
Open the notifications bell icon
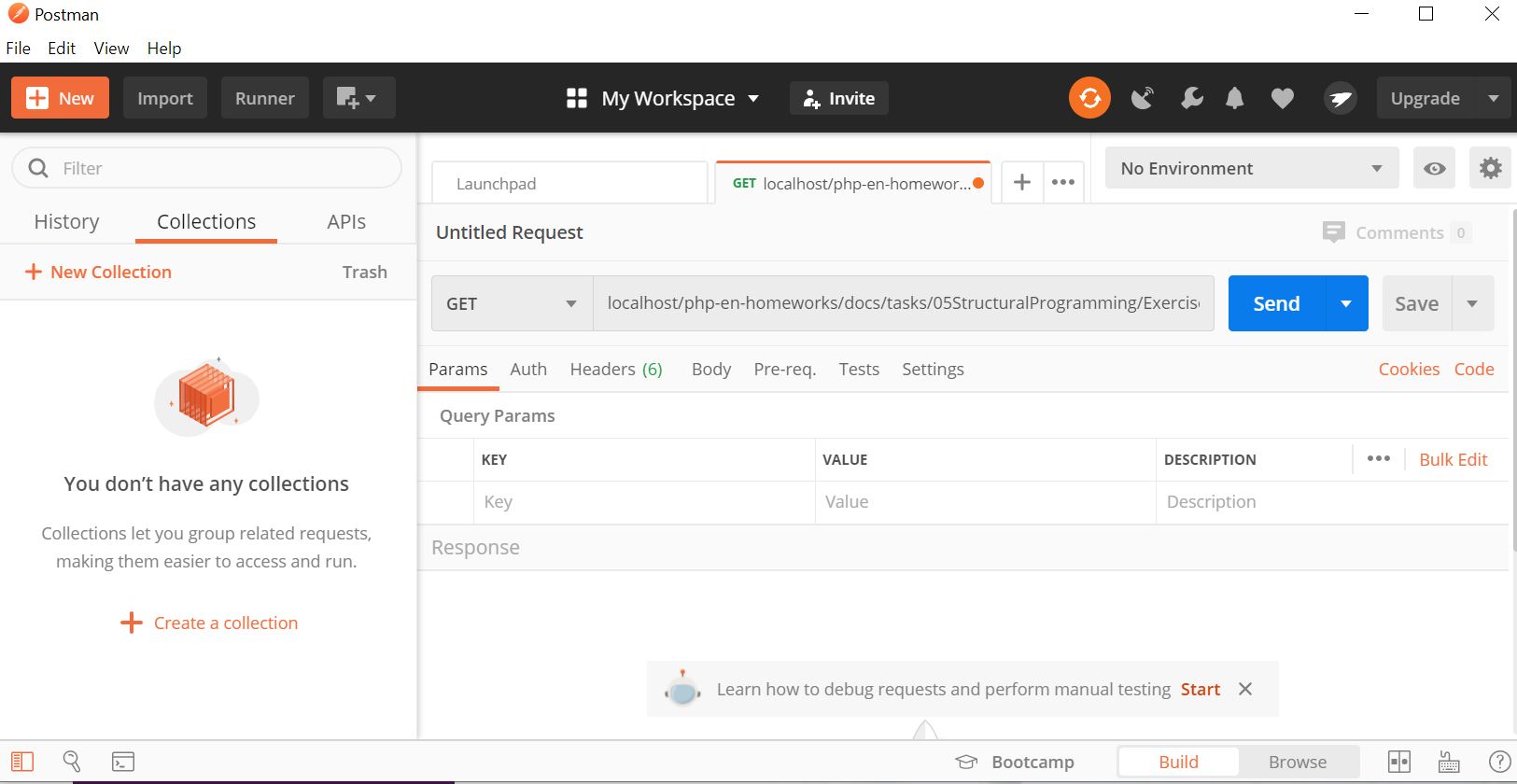(1234, 98)
